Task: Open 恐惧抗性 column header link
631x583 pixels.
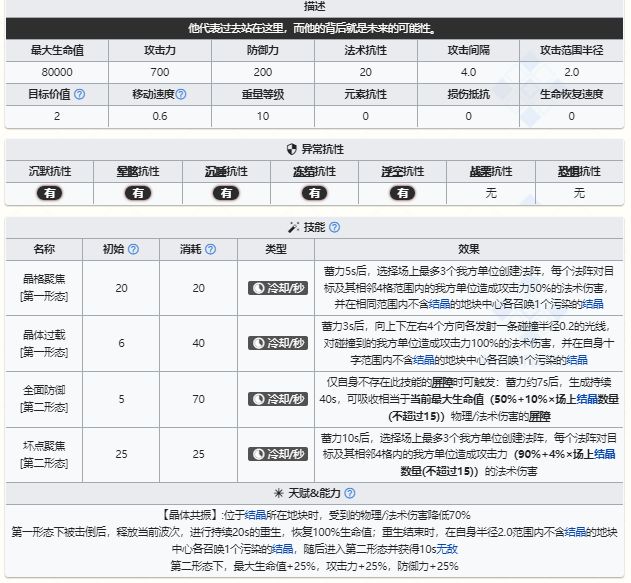Action: pos(579,171)
